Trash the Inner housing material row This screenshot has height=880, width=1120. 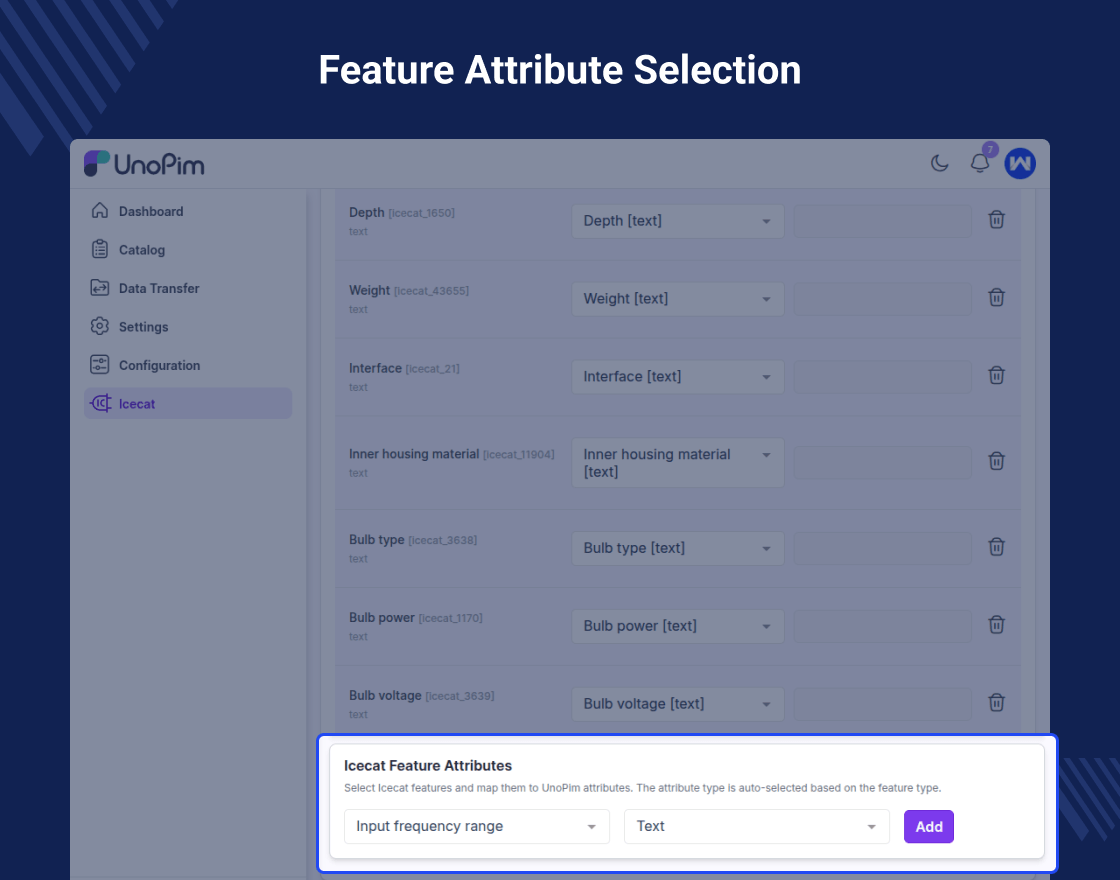996,462
